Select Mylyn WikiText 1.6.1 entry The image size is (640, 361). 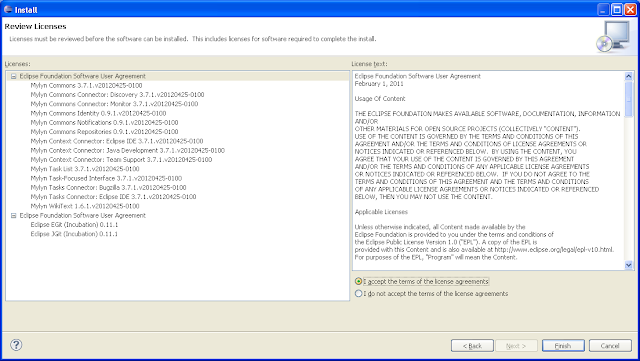coord(85,206)
